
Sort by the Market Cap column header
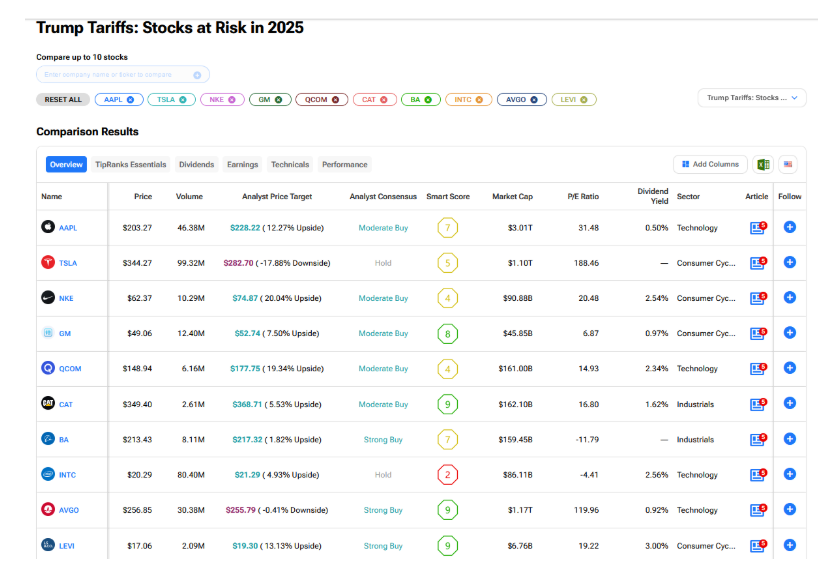pyautogui.click(x=512, y=197)
